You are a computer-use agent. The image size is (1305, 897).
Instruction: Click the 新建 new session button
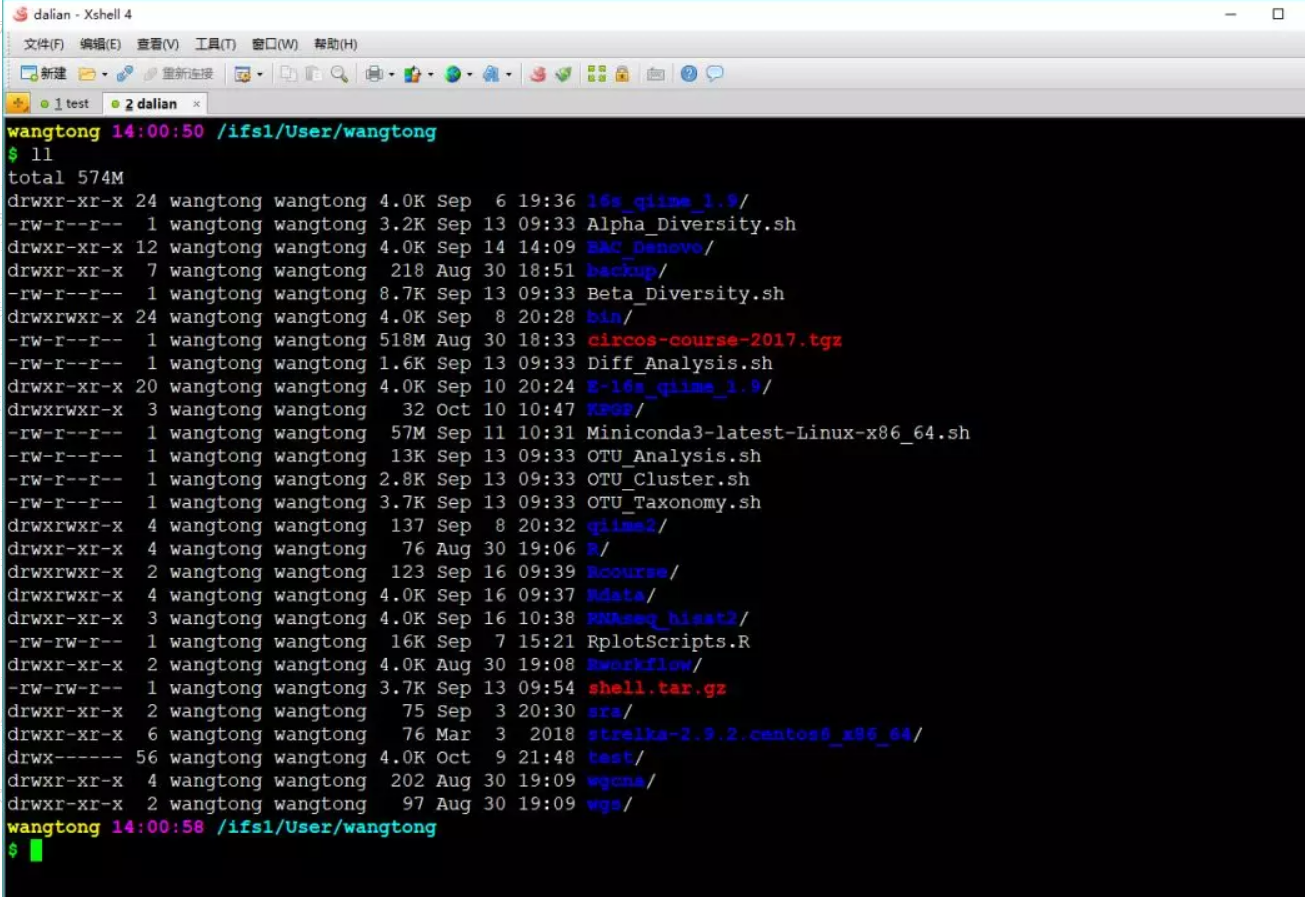coord(43,74)
